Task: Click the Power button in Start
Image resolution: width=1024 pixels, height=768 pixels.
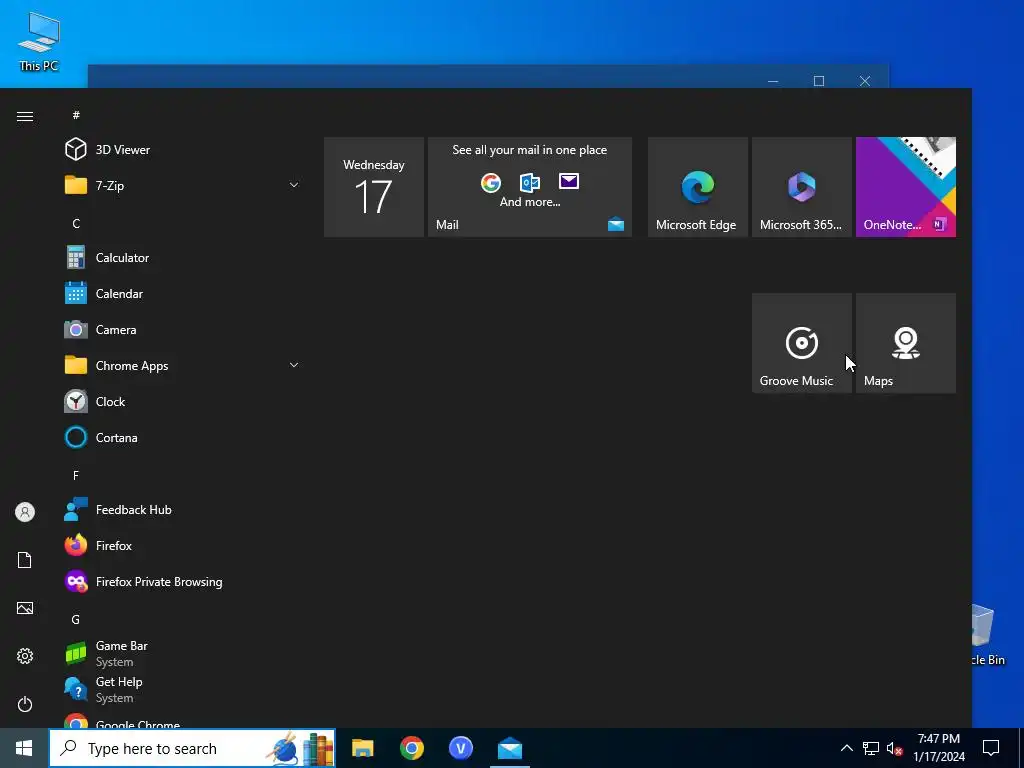Action: (25, 704)
